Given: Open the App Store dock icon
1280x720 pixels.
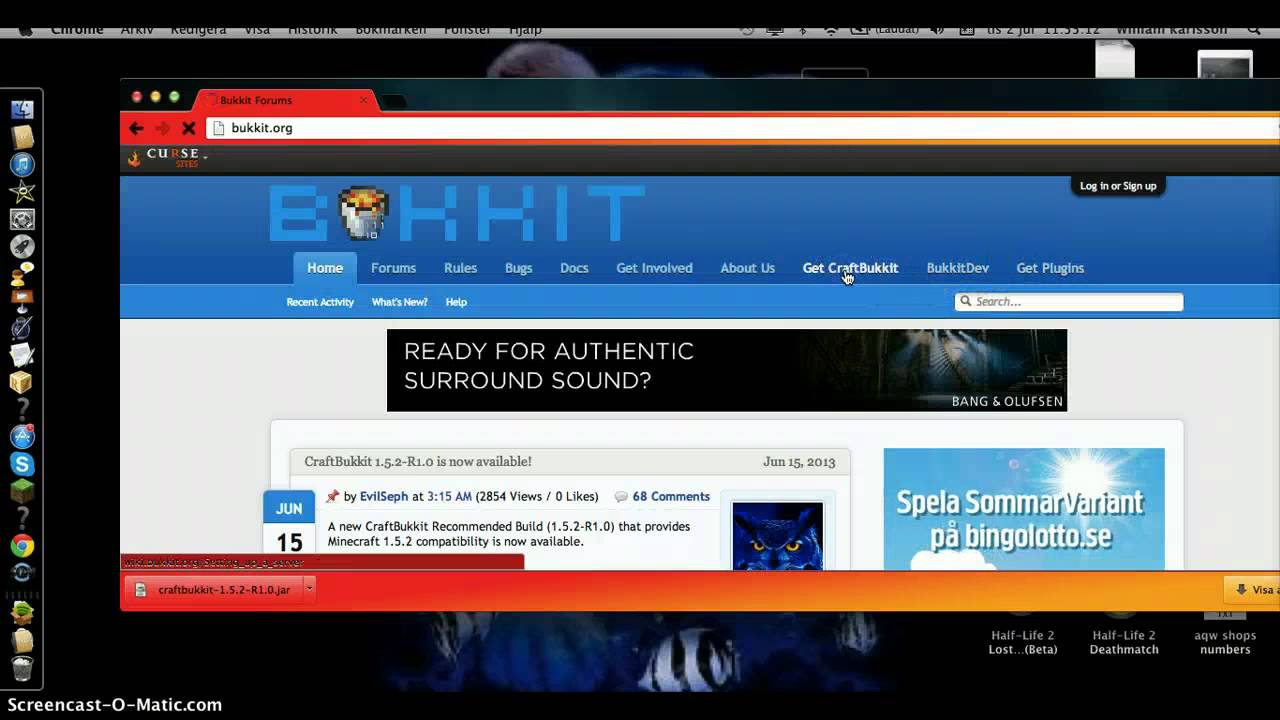Looking at the screenshot, I should tap(22, 437).
